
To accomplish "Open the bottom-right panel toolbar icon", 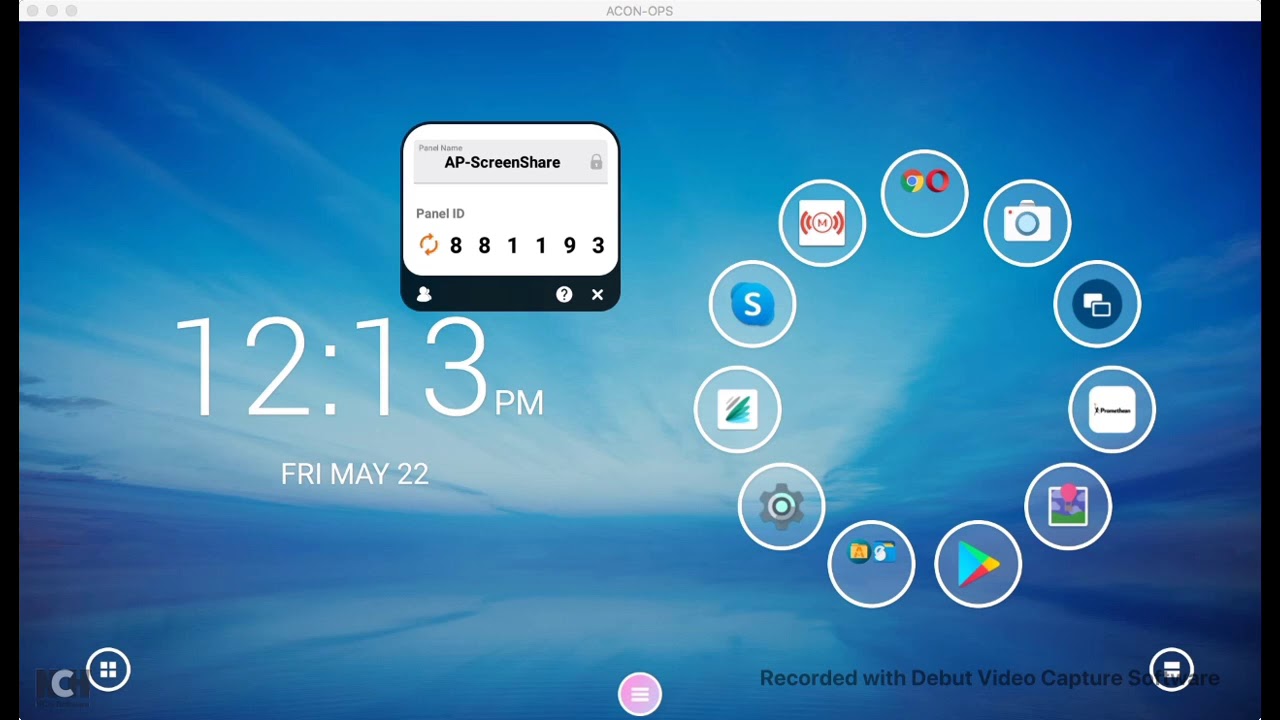I will (x=1171, y=670).
